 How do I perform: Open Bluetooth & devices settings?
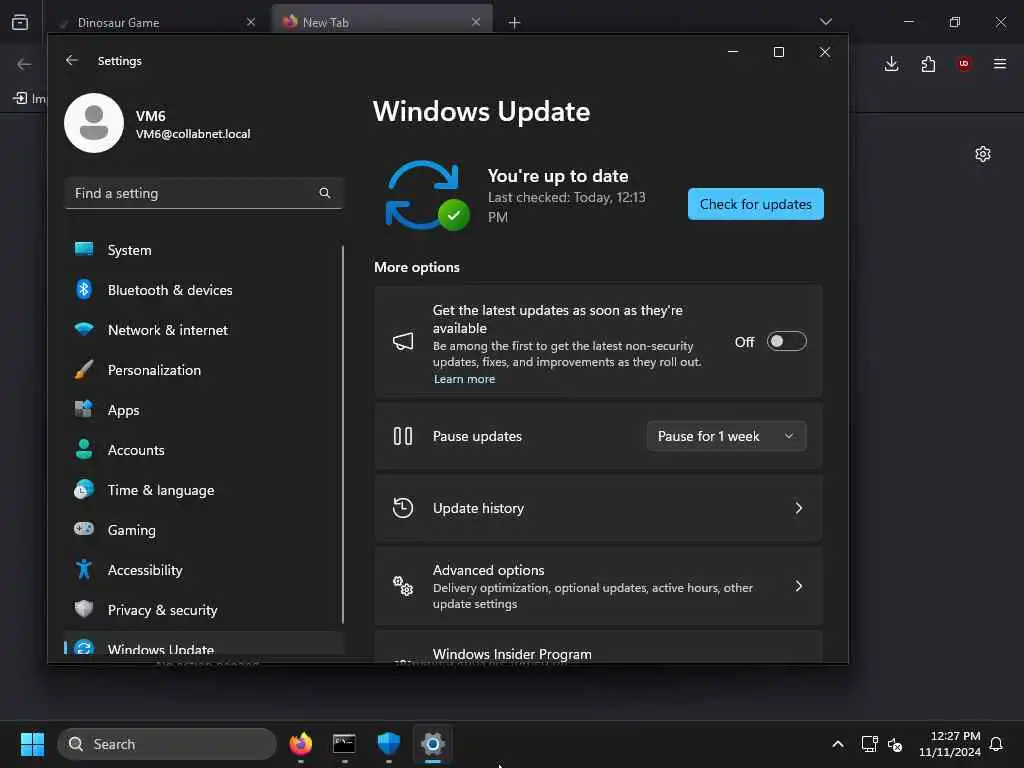(204, 290)
